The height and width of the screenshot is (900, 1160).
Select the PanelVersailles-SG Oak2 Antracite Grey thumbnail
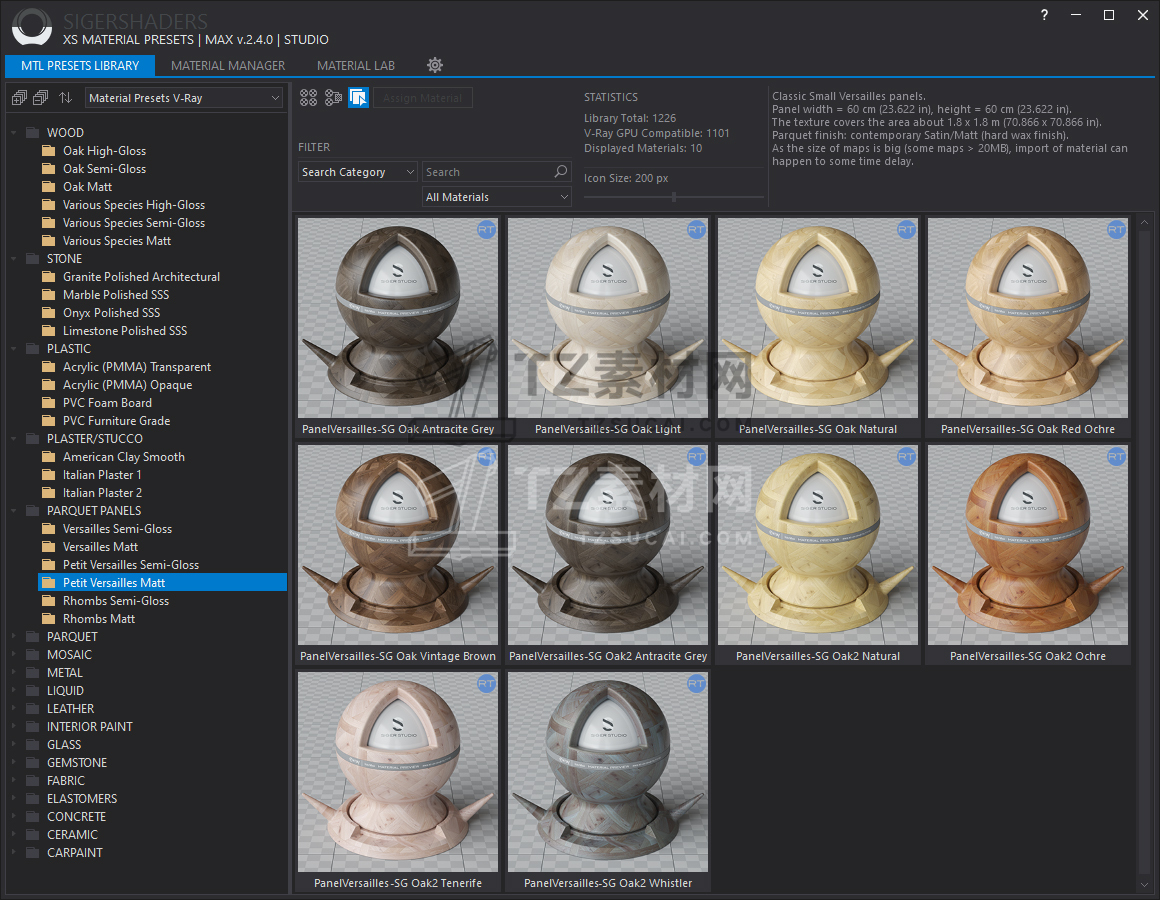click(608, 545)
